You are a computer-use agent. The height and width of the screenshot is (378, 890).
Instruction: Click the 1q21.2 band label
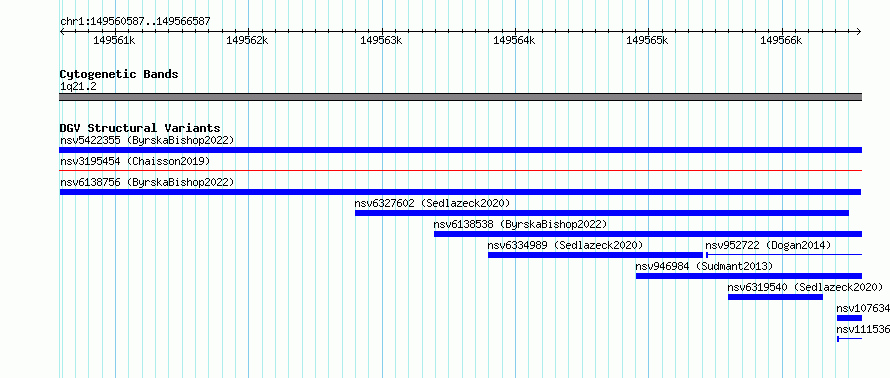coord(78,86)
